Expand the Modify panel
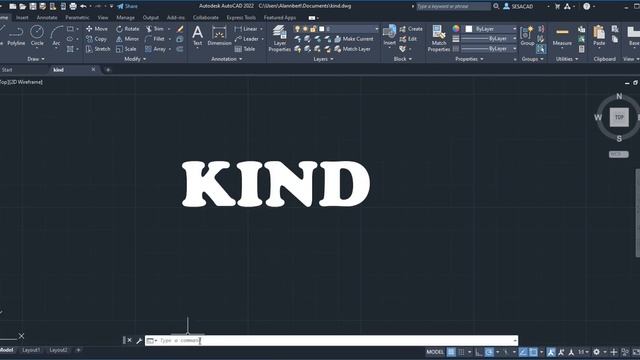Viewport: 640px width, 360px height. coord(135,59)
